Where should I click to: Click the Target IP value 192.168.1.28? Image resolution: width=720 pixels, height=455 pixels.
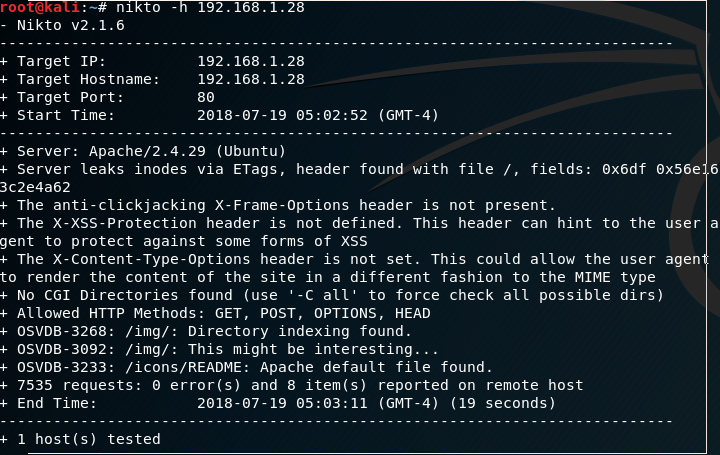(x=251, y=61)
